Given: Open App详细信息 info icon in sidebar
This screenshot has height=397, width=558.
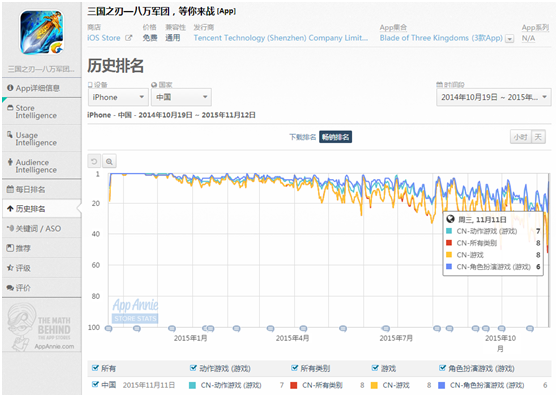Looking at the screenshot, I should click(10, 88).
